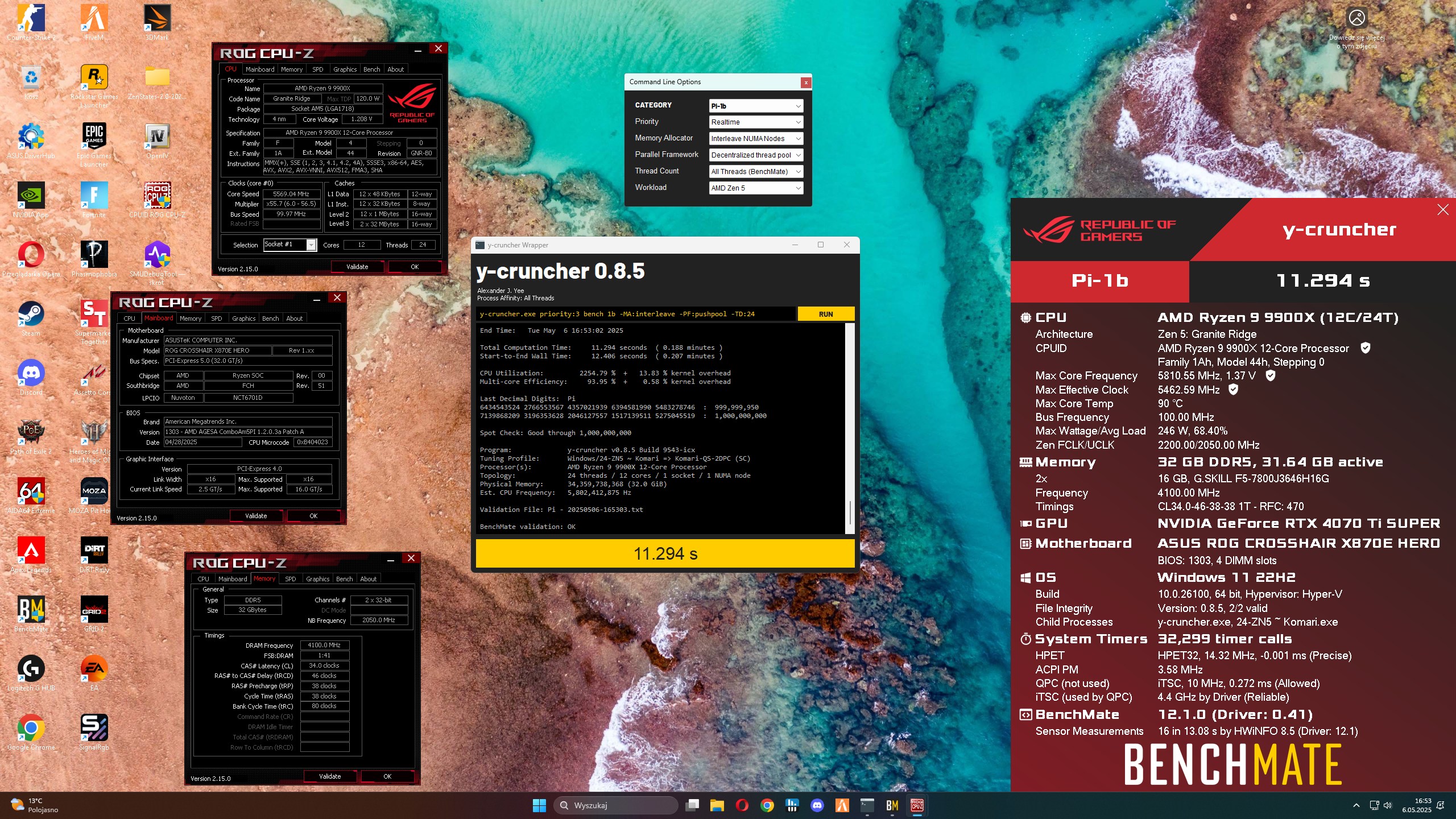Viewport: 1456px width, 819px height.
Task: Open Google Chrome desktop icon
Action: [31, 733]
